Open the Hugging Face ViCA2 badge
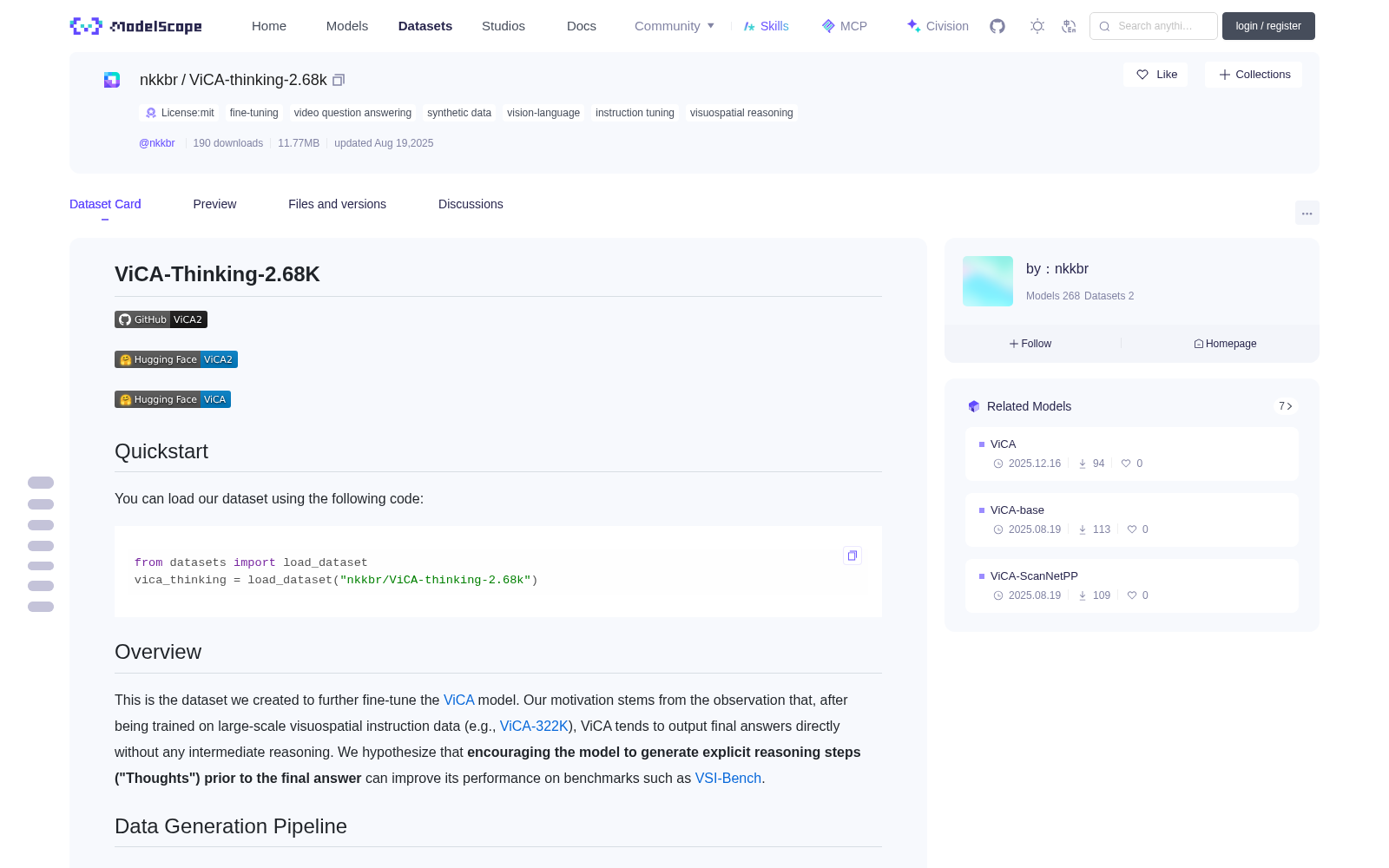Screen dimensions: 1389x868 point(176,359)
